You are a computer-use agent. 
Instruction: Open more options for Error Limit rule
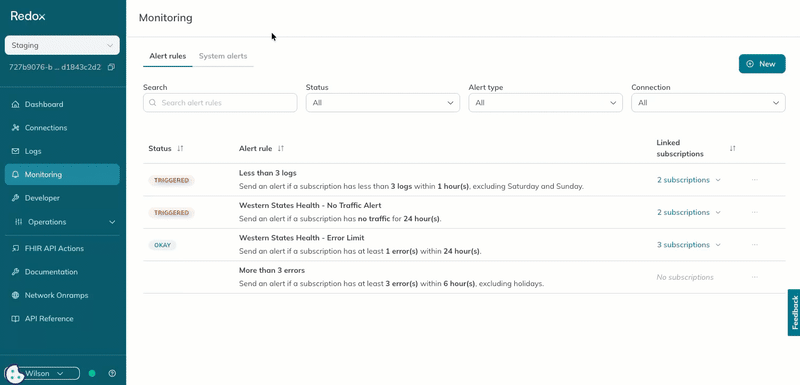click(755, 245)
